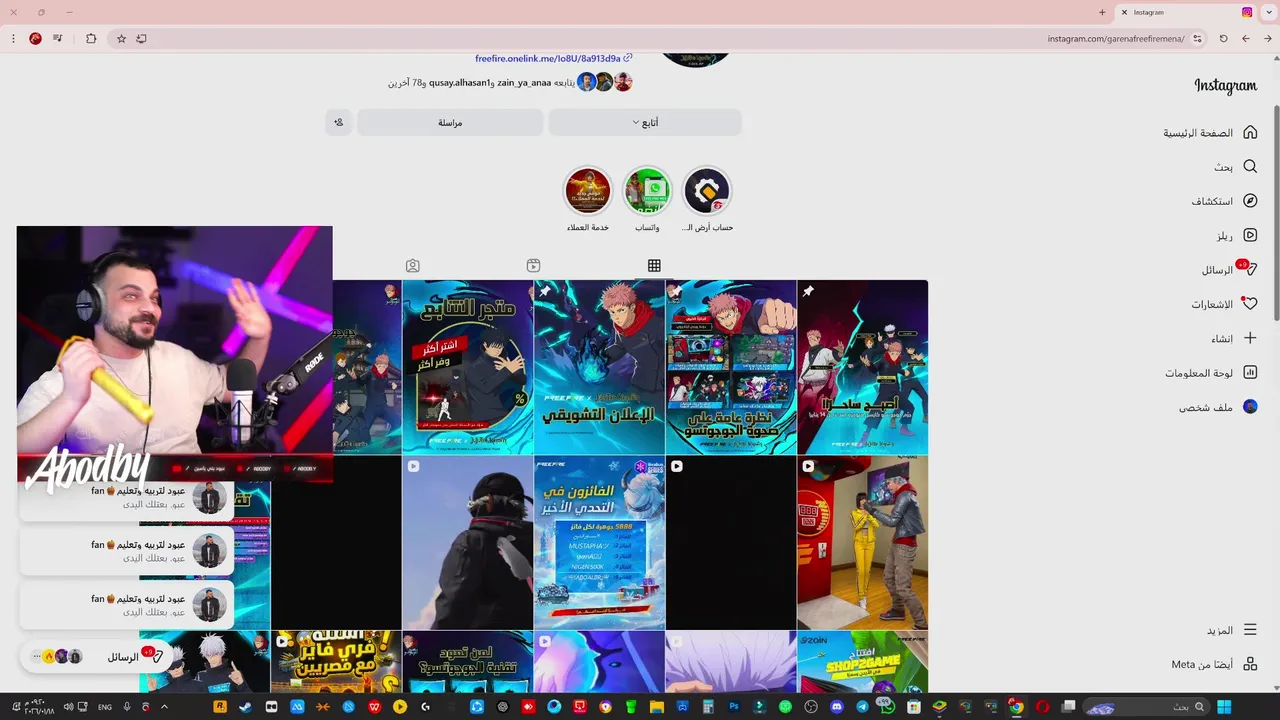1280x720 pixels.
Task: Bookmark this page with the star icon
Action: click(121, 39)
